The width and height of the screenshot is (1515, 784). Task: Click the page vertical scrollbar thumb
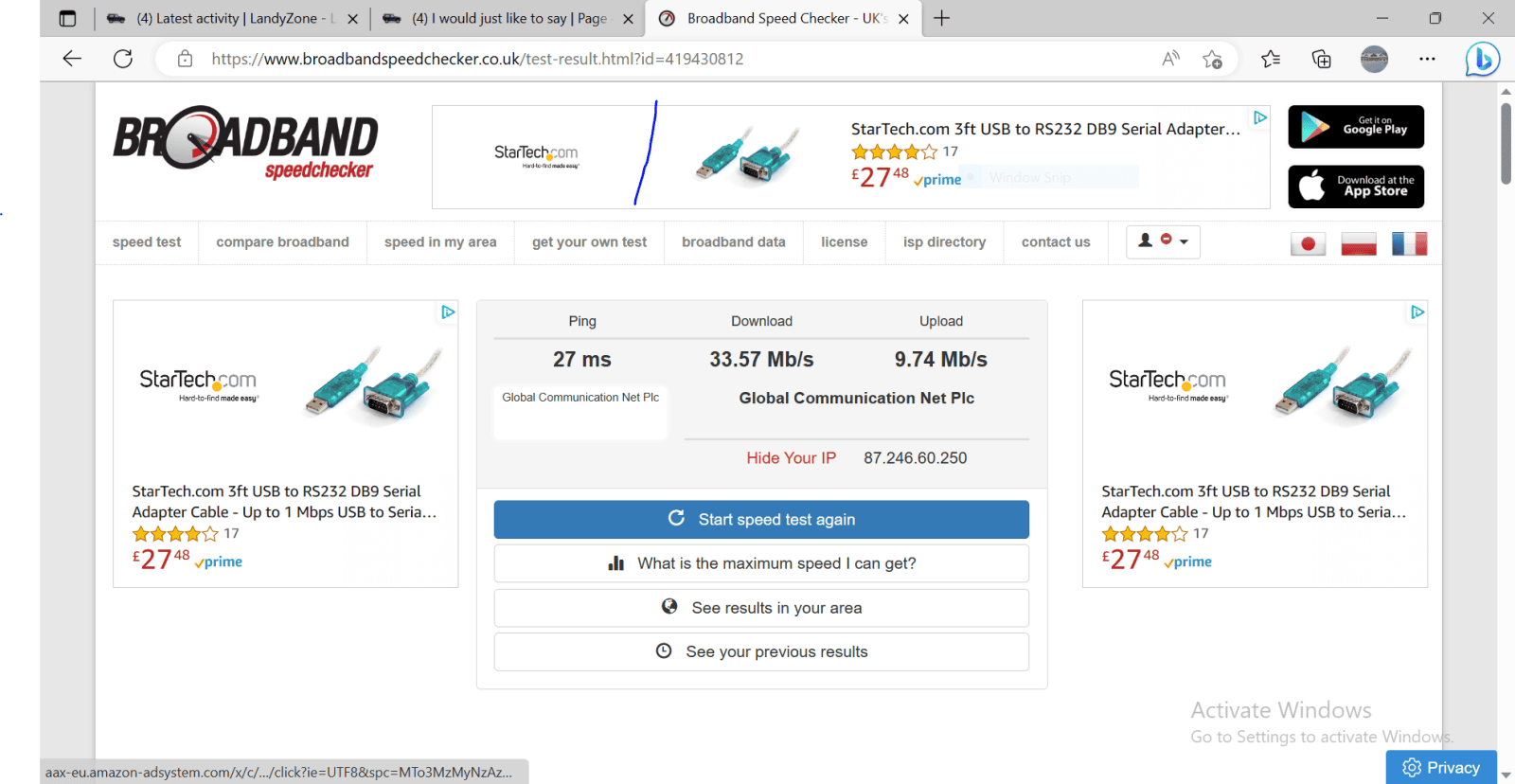tap(1506, 143)
